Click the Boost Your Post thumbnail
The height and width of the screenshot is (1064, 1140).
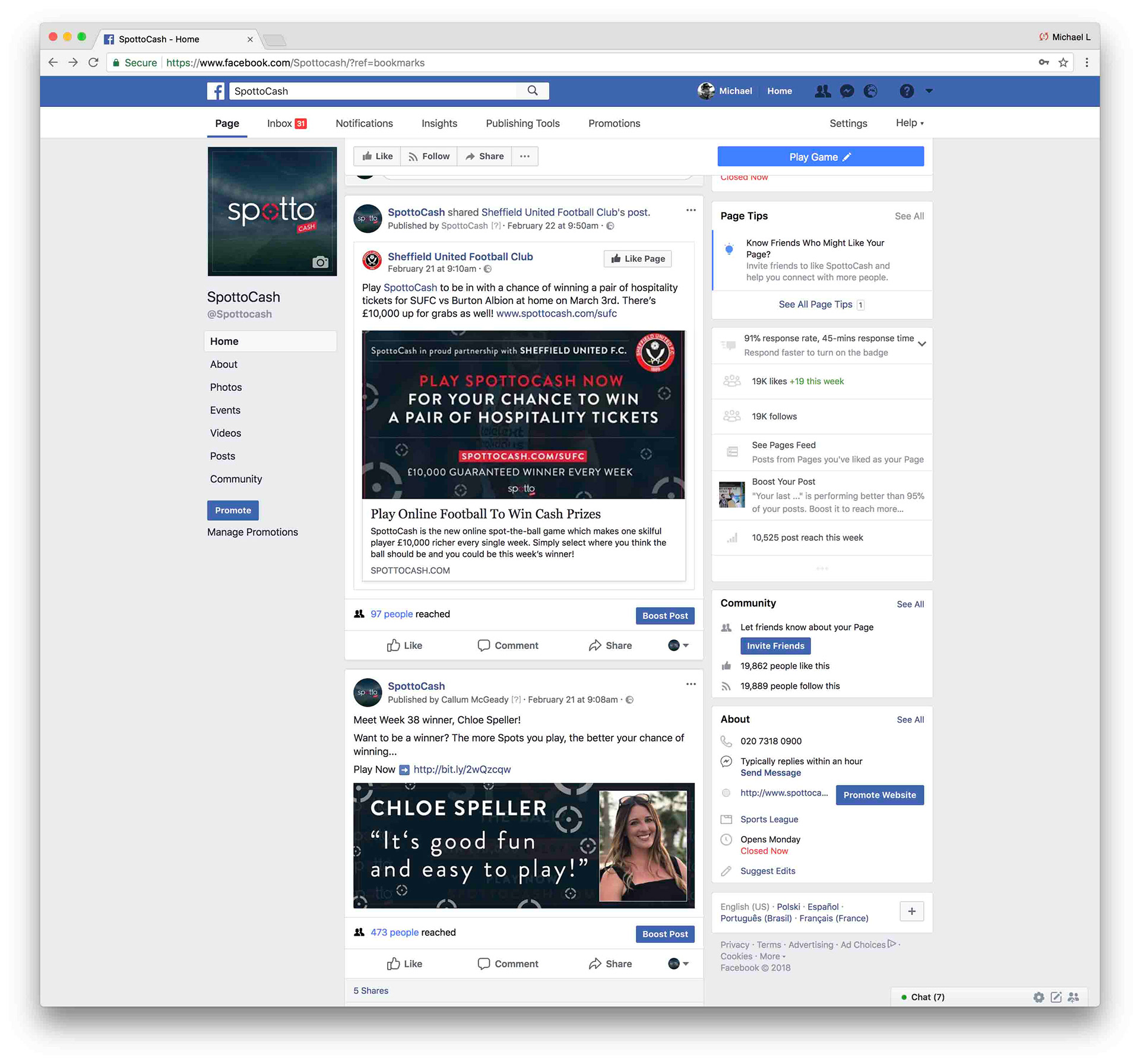coord(731,495)
